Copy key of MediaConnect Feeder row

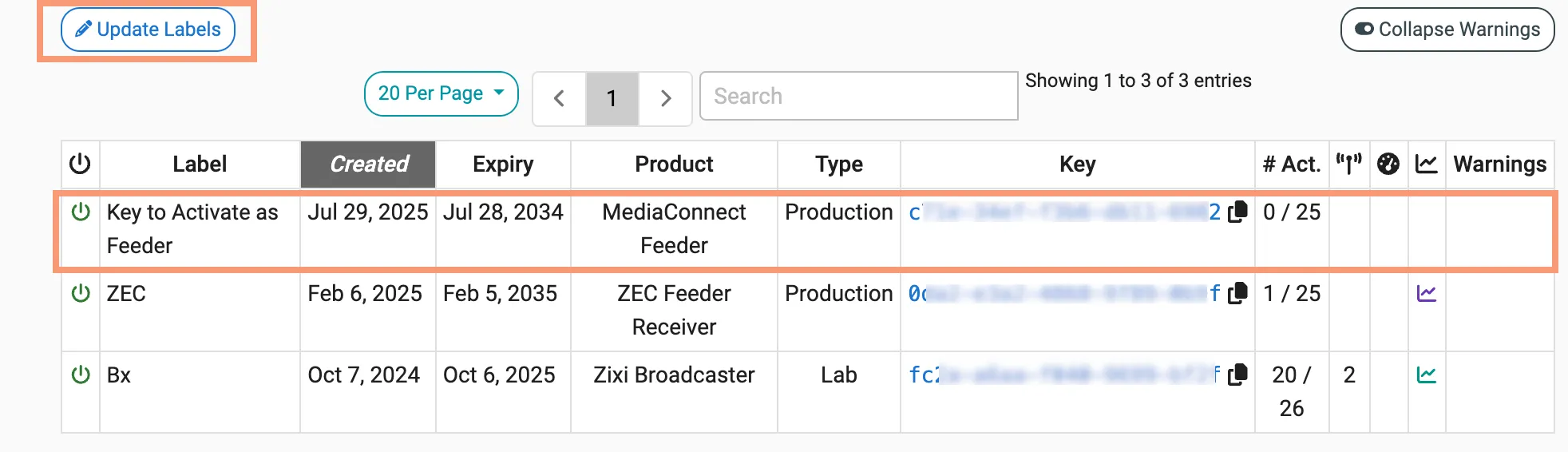tap(1237, 212)
